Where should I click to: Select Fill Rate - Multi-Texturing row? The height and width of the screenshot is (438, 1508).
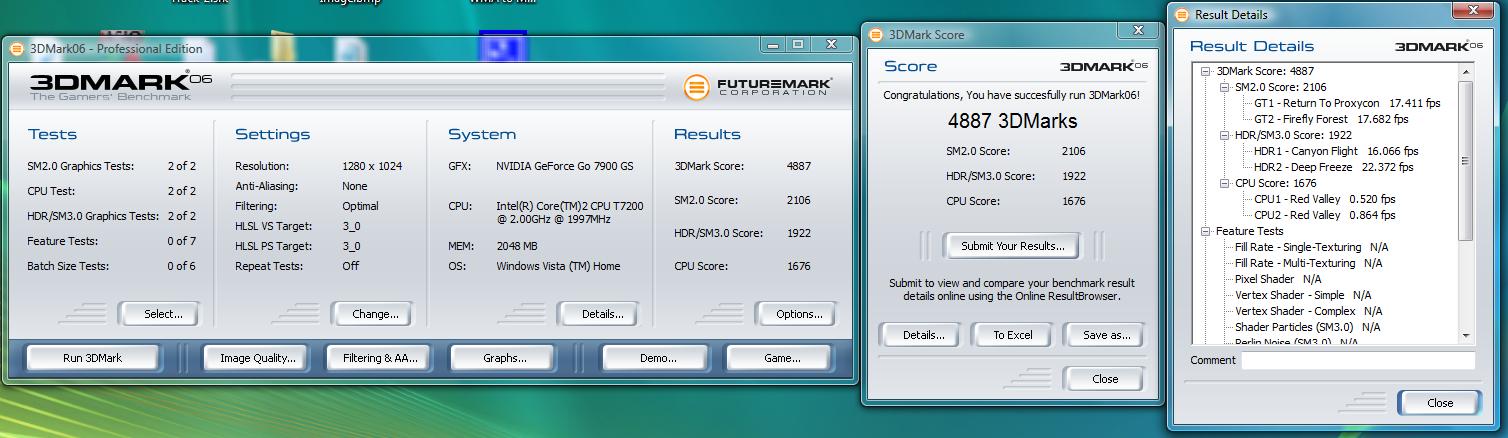1308,263
